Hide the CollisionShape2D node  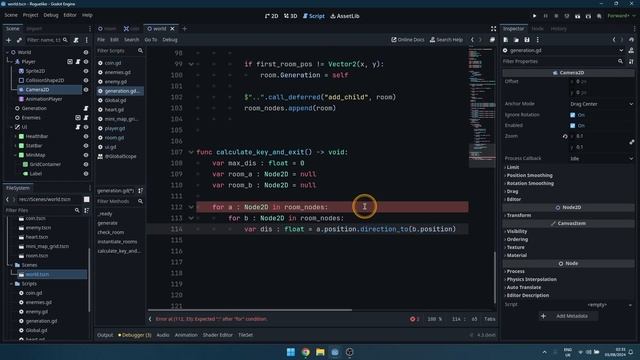86,80
